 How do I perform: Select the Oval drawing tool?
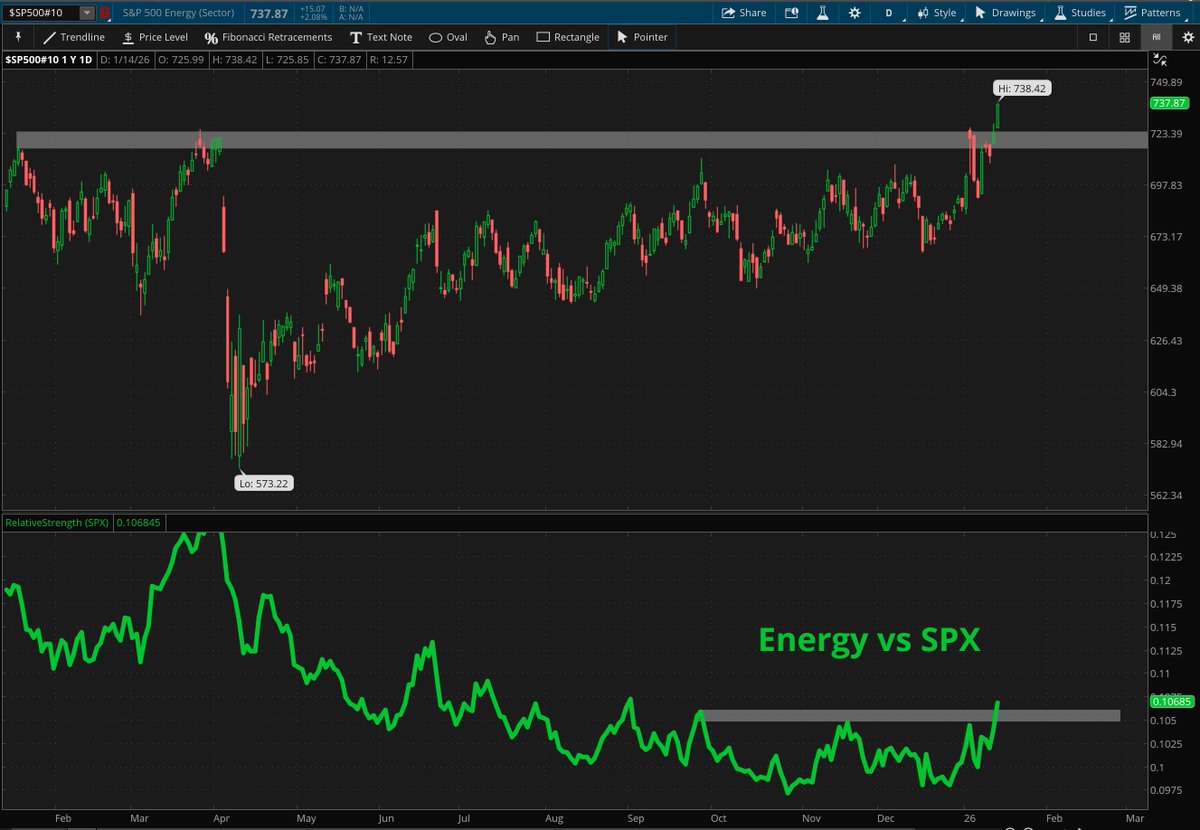pos(448,37)
